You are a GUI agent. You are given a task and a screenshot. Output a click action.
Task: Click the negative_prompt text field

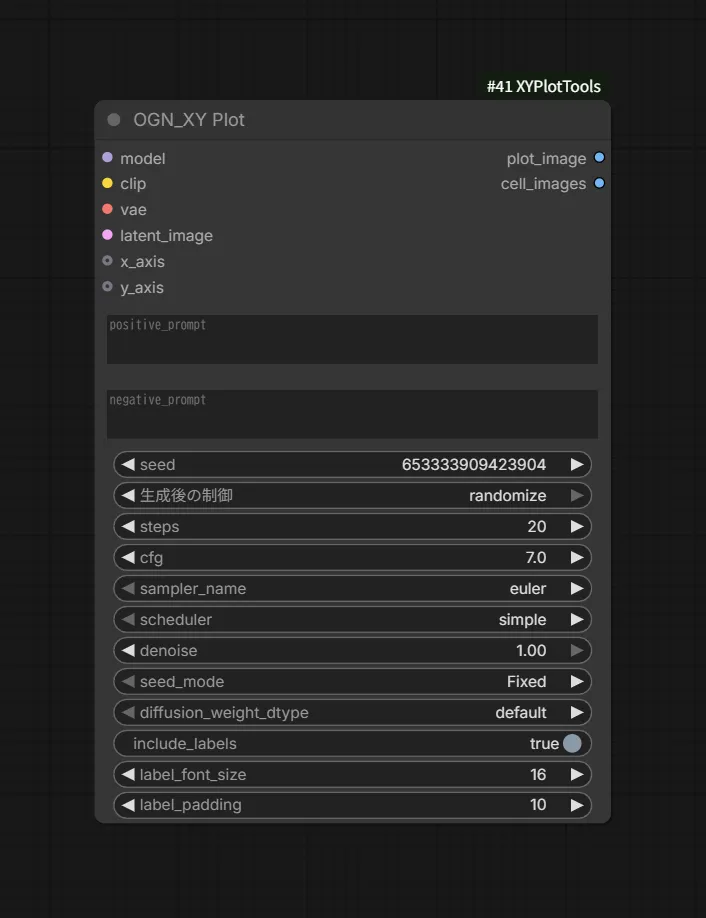(352, 415)
